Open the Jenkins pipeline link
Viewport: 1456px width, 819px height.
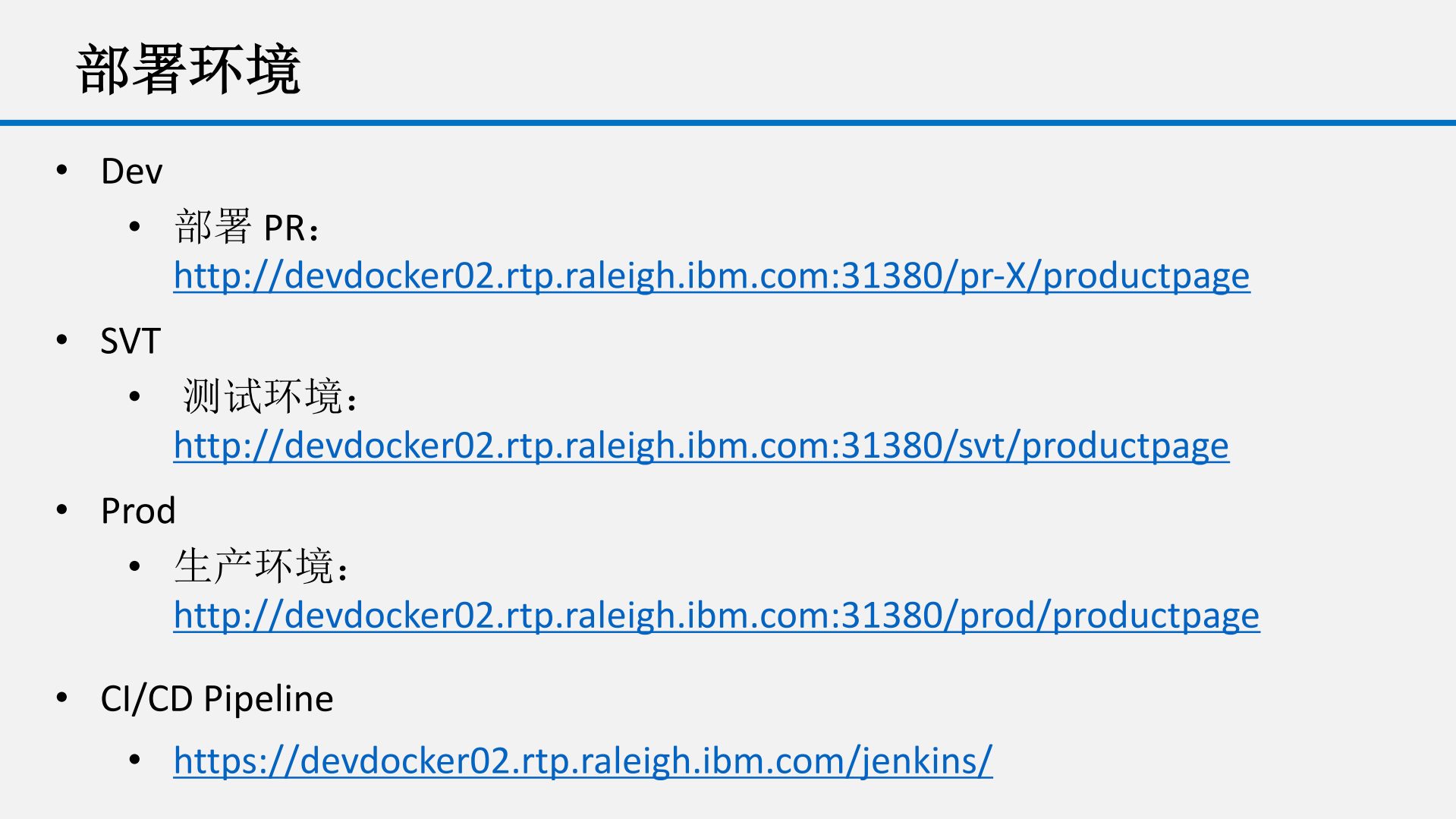click(x=582, y=761)
